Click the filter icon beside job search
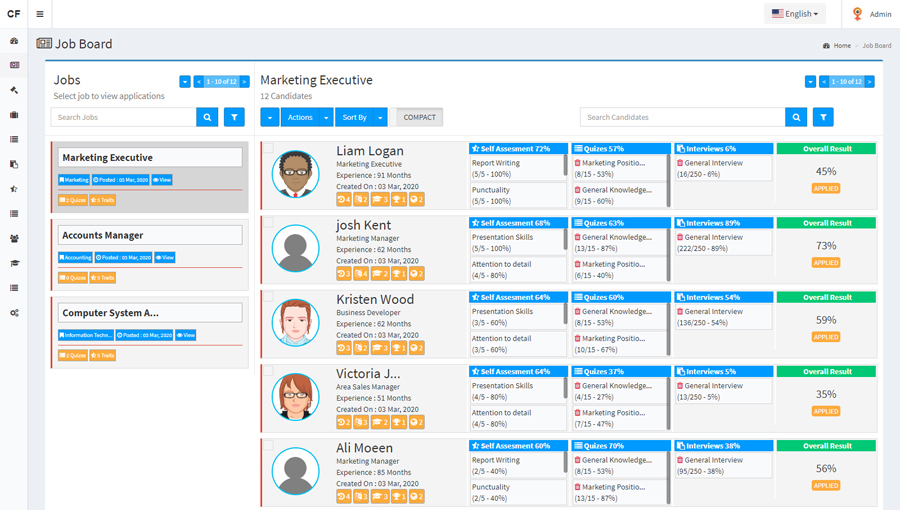Viewport: 900px width, 510px height. (x=234, y=117)
